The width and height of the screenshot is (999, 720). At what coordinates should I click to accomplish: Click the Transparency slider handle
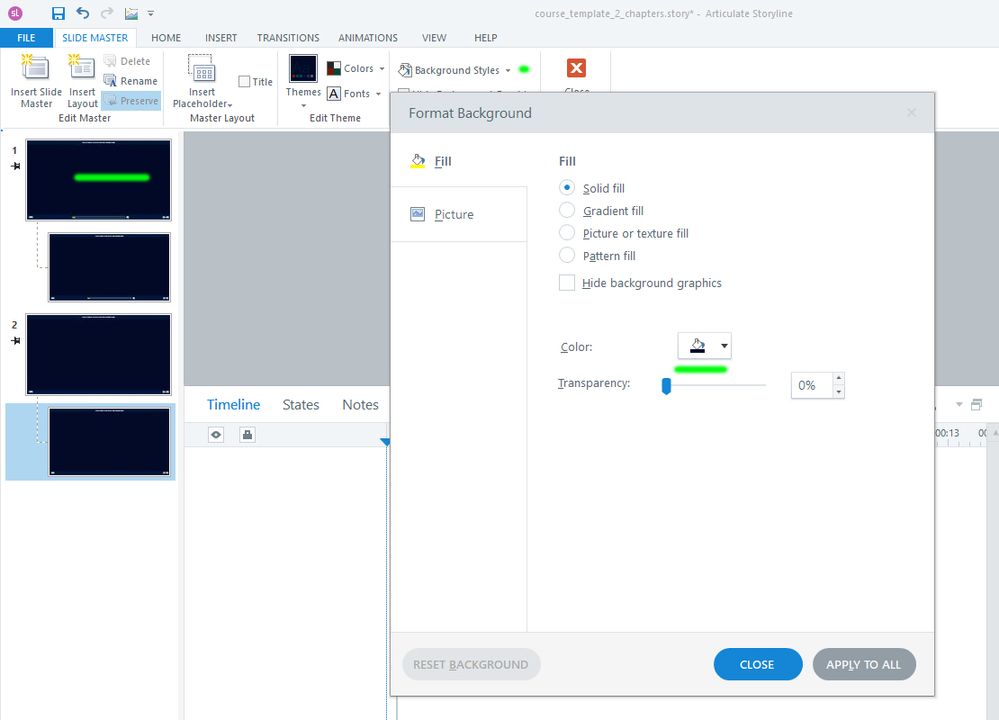[x=666, y=385]
